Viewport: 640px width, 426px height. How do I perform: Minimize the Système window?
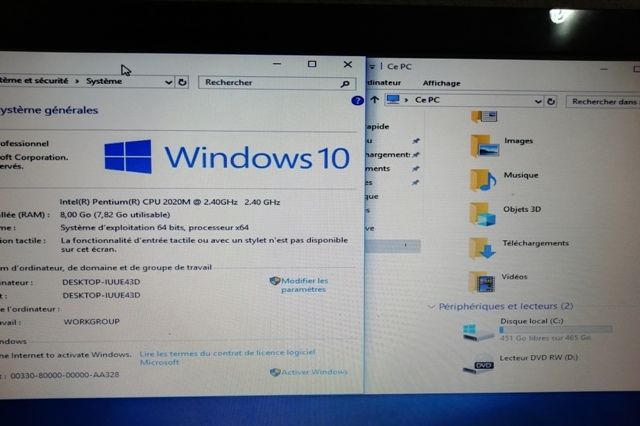pyautogui.click(x=277, y=64)
